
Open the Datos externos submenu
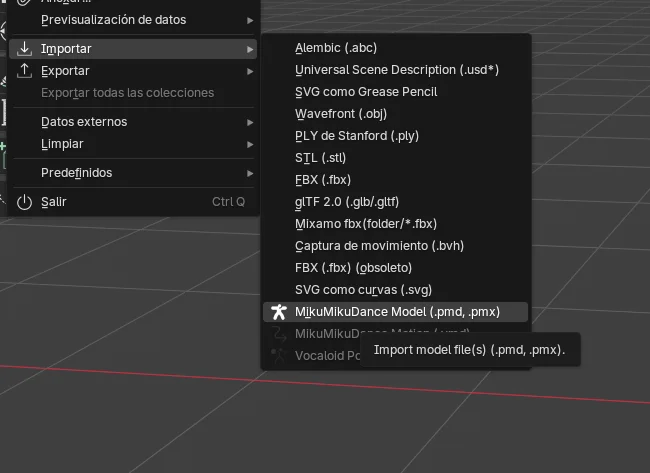133,122
